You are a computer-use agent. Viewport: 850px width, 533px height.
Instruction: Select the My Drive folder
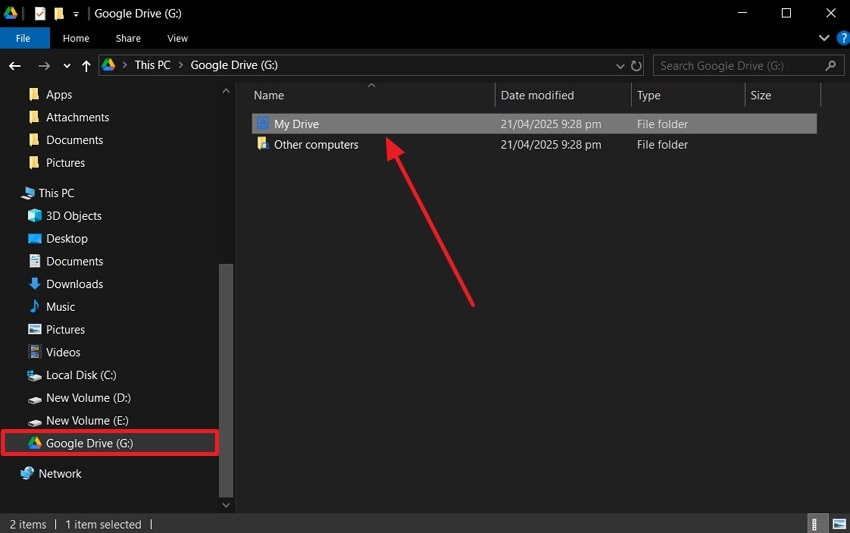[534, 124]
